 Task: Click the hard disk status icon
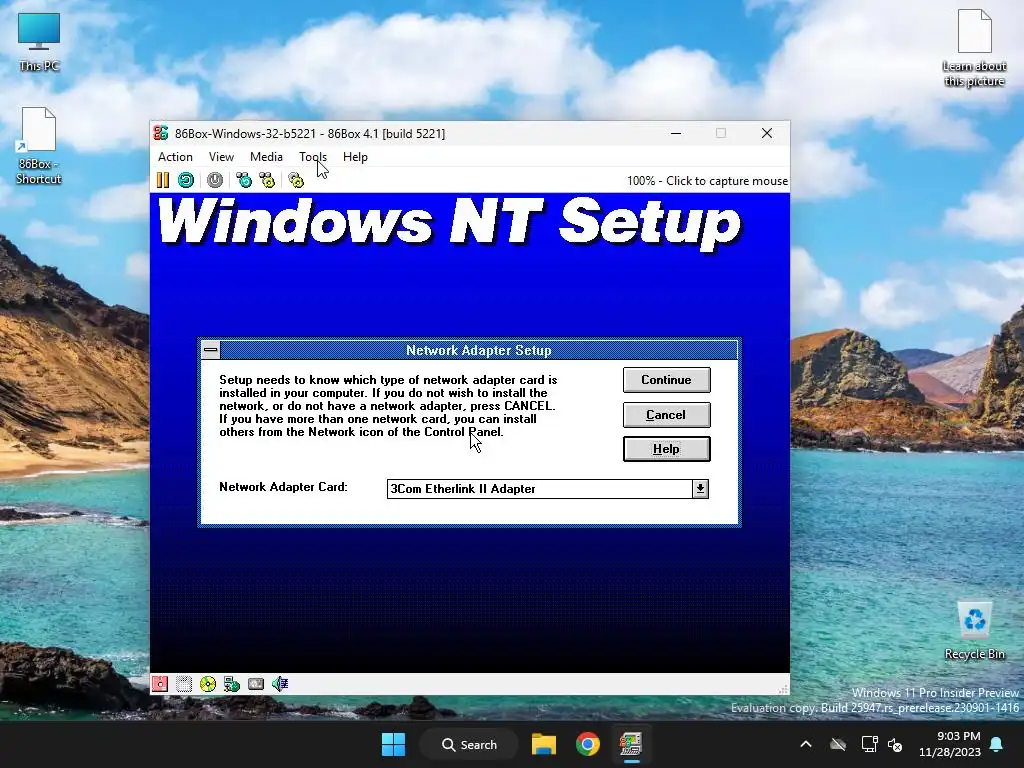[256, 684]
